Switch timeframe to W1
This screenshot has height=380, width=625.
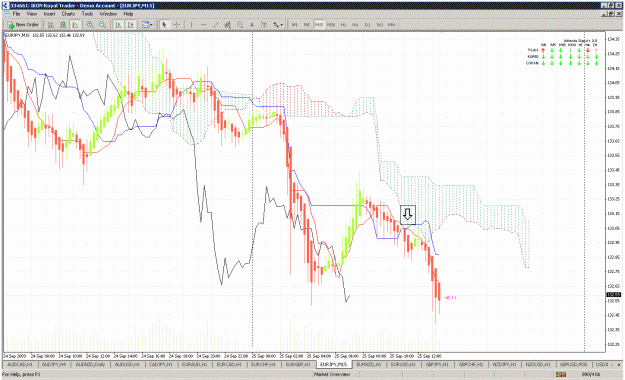tap(379, 25)
